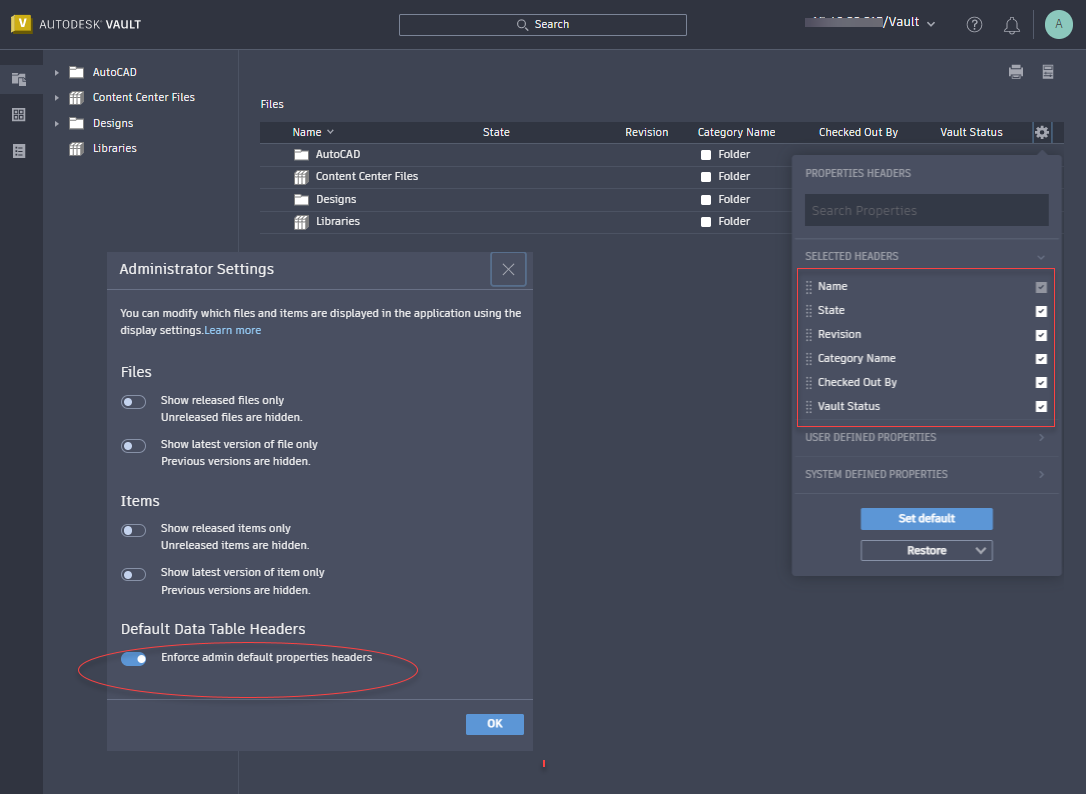This screenshot has width=1086, height=794.
Task: Open the Learn more link
Action: click(233, 330)
